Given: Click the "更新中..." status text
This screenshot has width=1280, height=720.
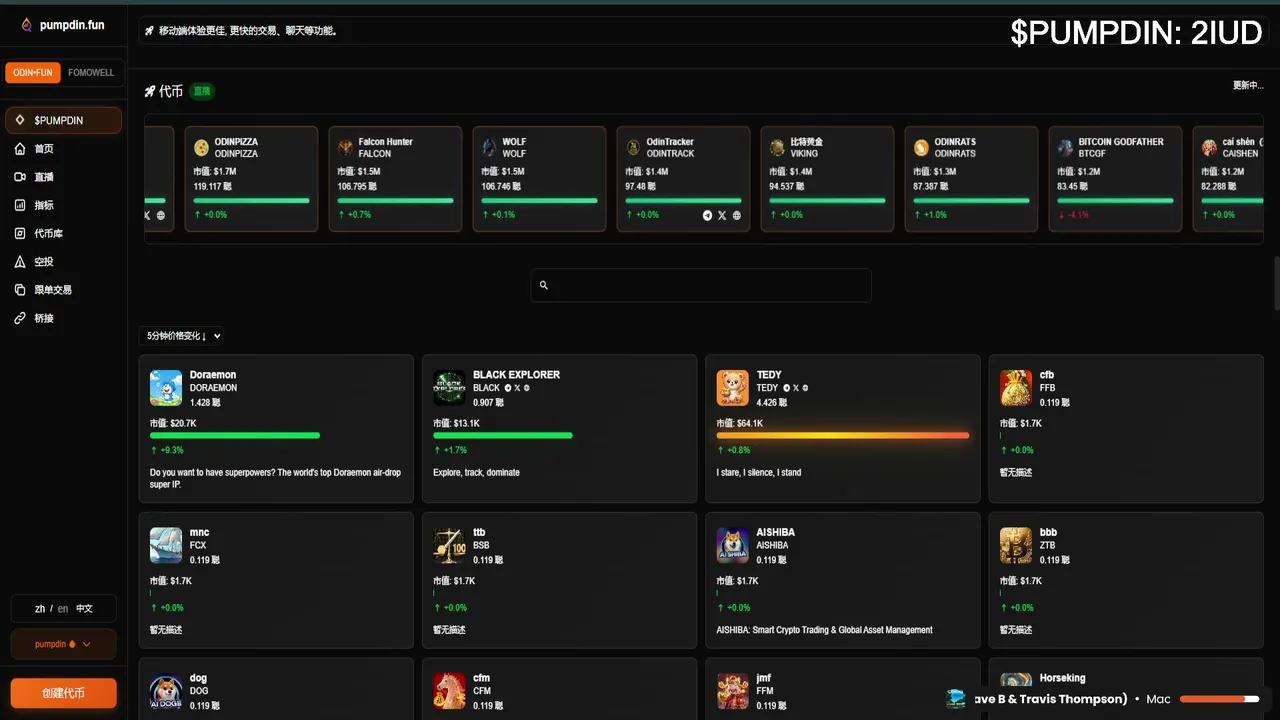Looking at the screenshot, I should [x=1248, y=86].
